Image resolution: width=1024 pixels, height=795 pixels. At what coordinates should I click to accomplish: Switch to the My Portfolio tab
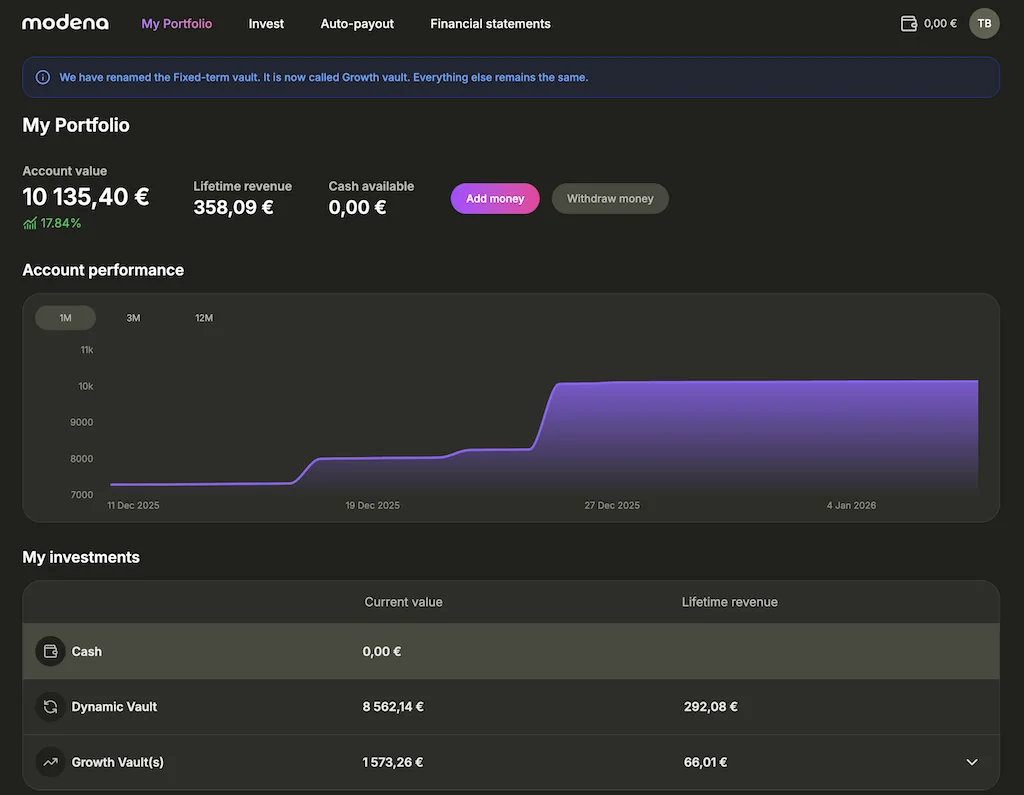click(x=176, y=23)
